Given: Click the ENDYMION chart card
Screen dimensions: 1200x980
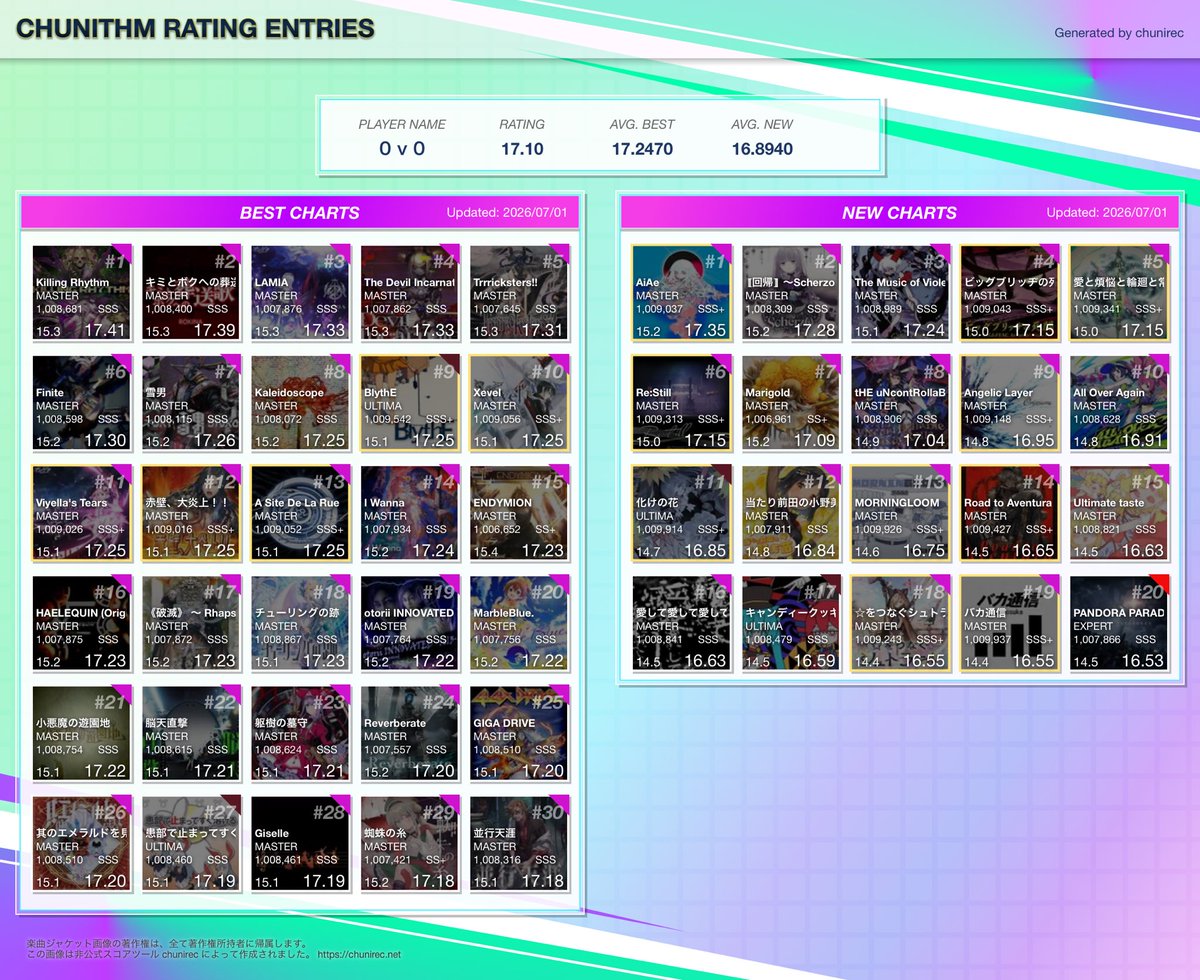Looking at the screenshot, I should coord(519,512).
